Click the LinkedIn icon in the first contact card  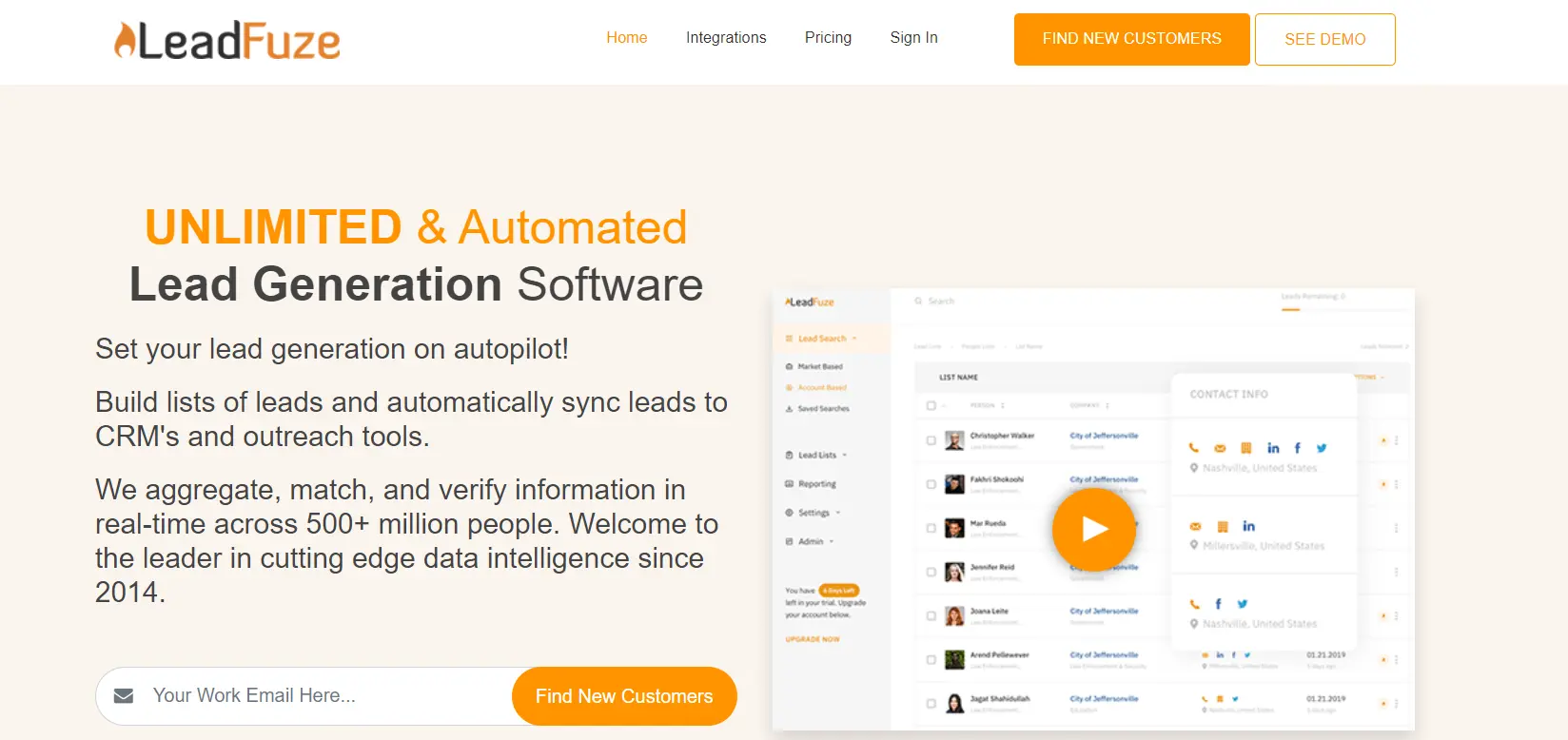coord(1273,448)
